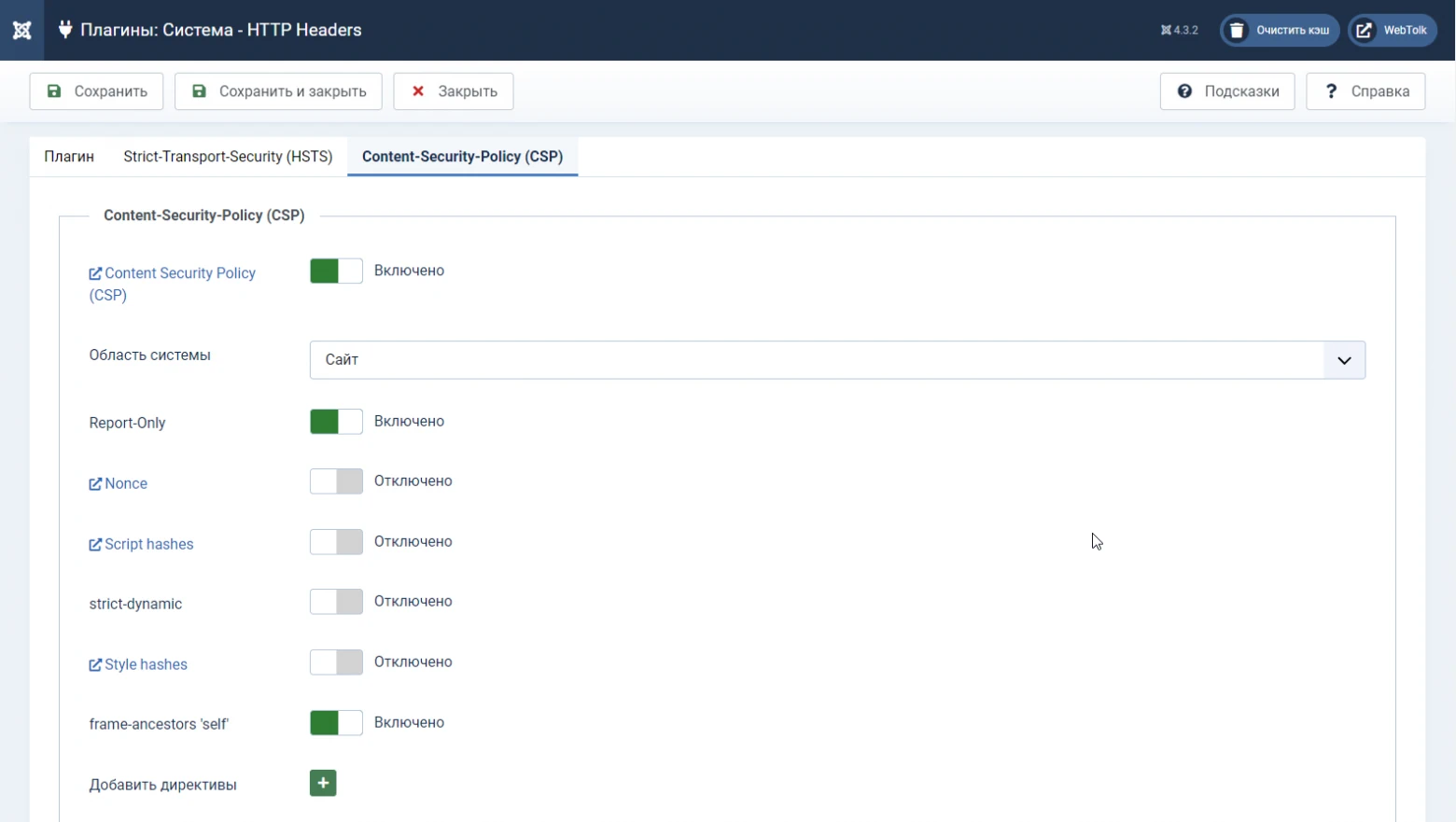Toggle the Report-Only switch
The width and height of the screenshot is (1456, 822).
[x=336, y=422]
